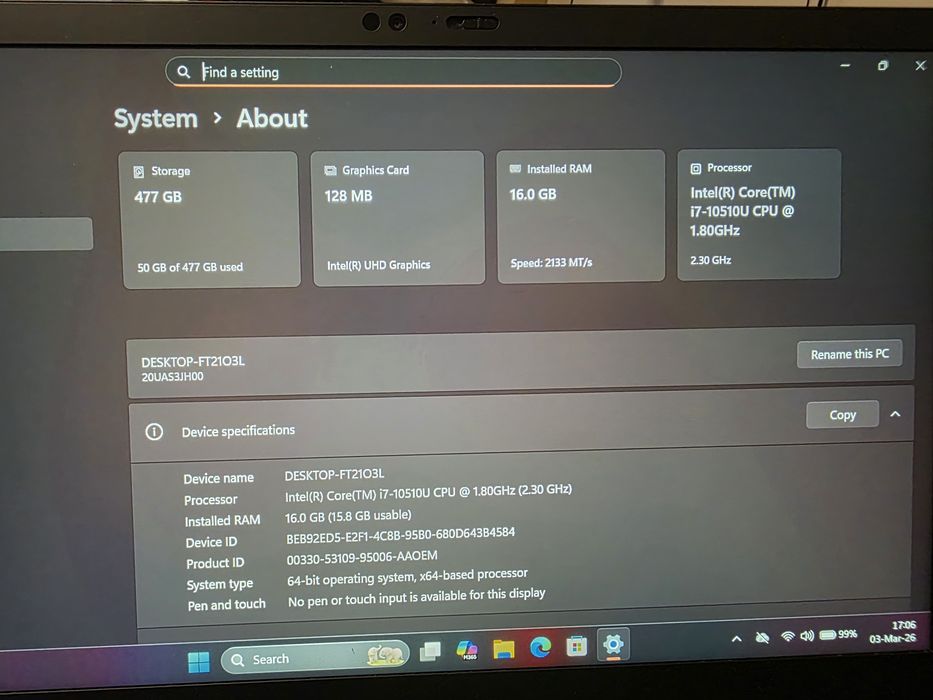Open the Processor info card
Screen dimensions: 933x700
(x=759, y=214)
